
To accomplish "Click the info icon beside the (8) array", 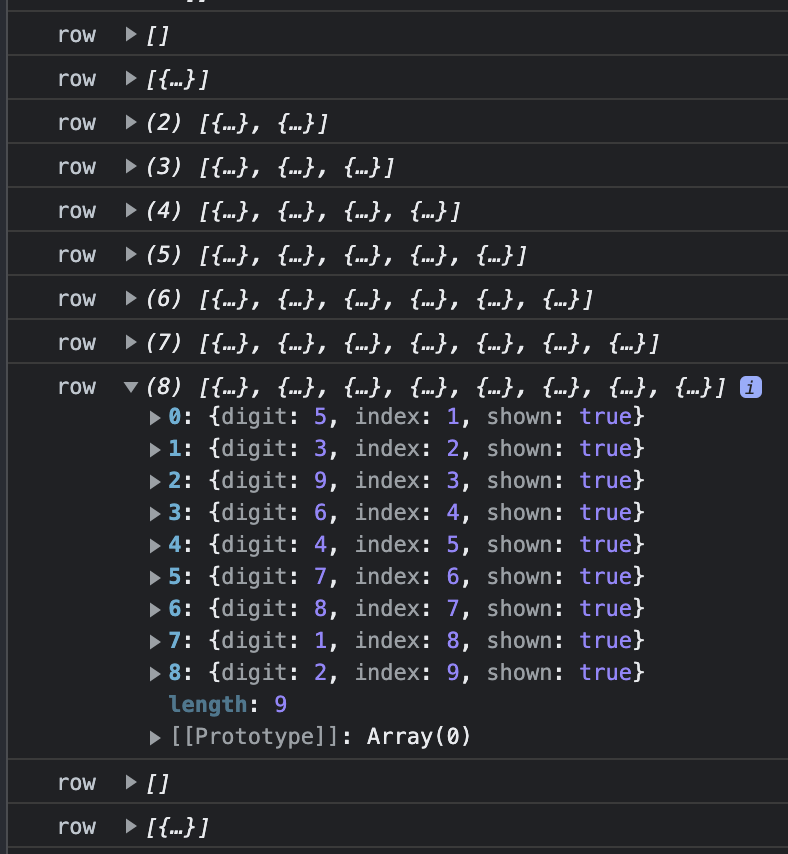I will click(750, 387).
